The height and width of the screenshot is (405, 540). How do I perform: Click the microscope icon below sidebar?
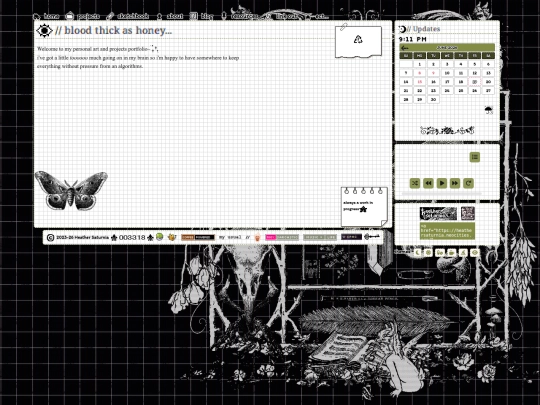tap(463, 253)
